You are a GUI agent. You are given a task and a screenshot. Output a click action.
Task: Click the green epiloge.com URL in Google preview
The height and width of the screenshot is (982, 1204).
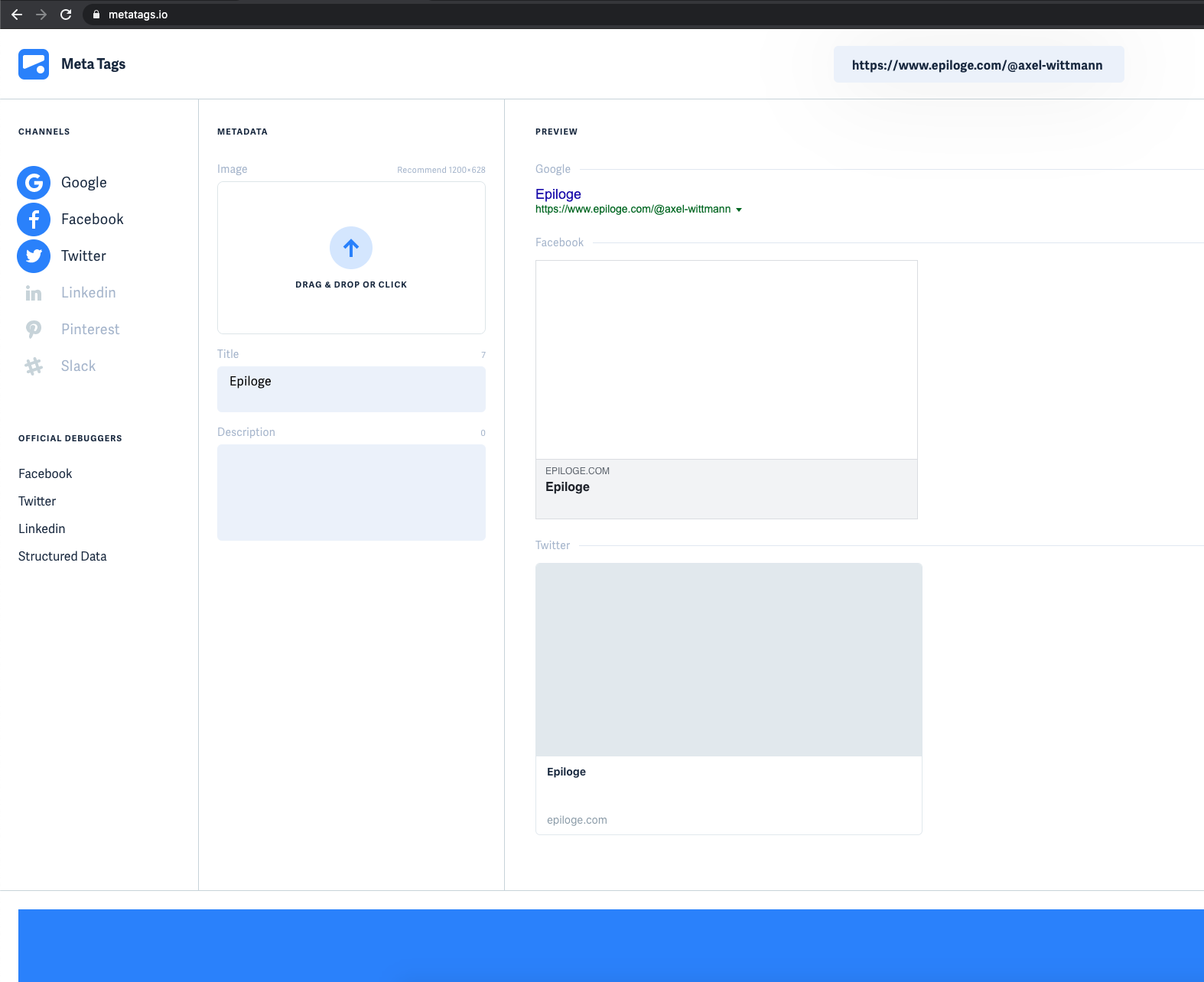point(633,210)
